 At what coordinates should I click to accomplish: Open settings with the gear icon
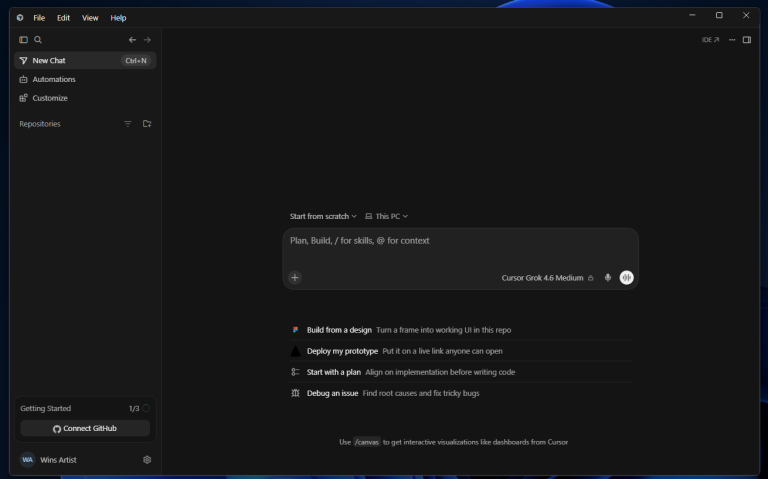coord(147,460)
